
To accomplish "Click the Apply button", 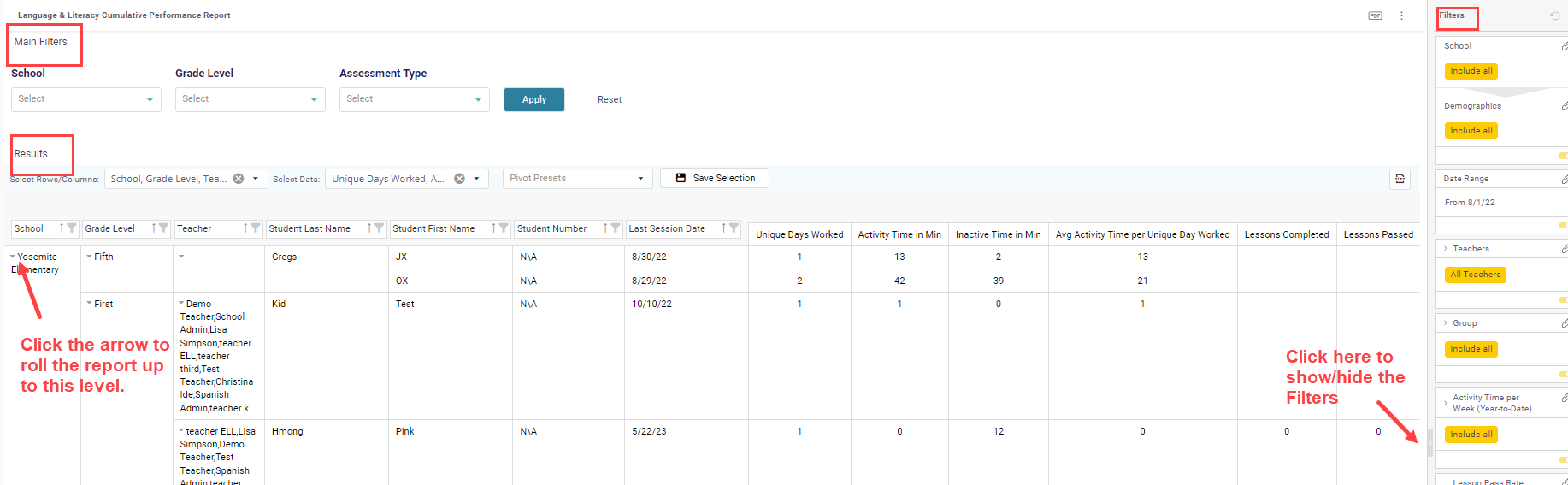I will (533, 99).
